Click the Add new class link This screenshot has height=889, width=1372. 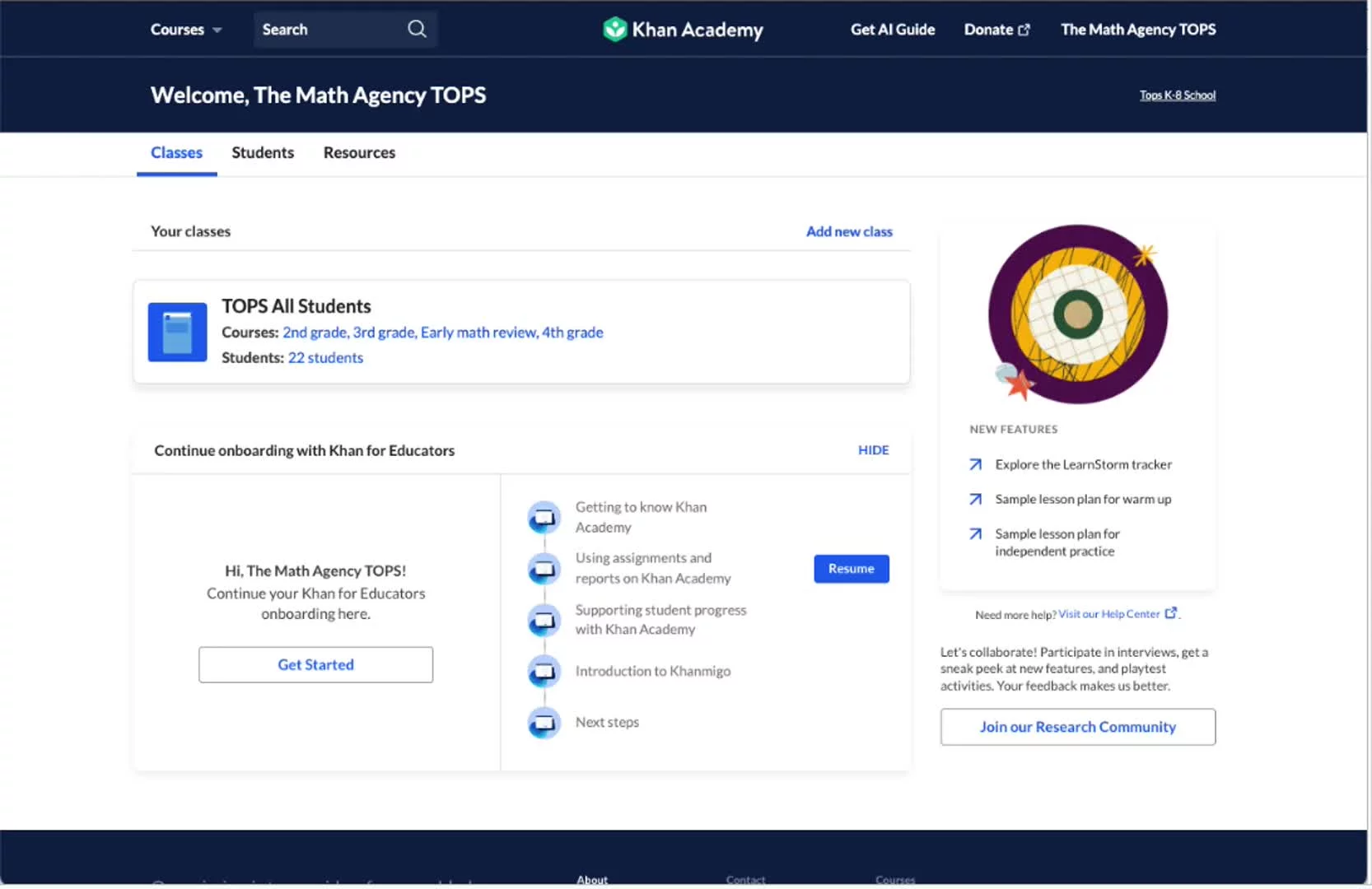[849, 231]
